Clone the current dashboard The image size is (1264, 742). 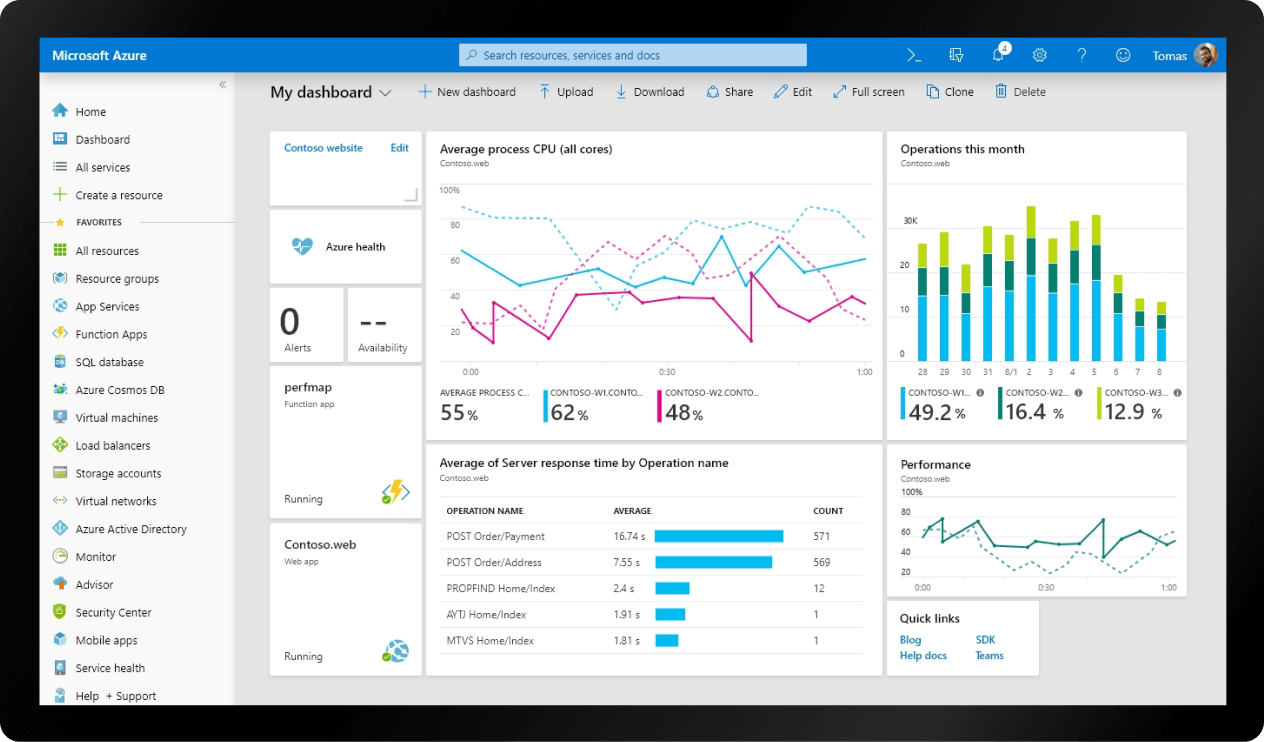[x=948, y=91]
